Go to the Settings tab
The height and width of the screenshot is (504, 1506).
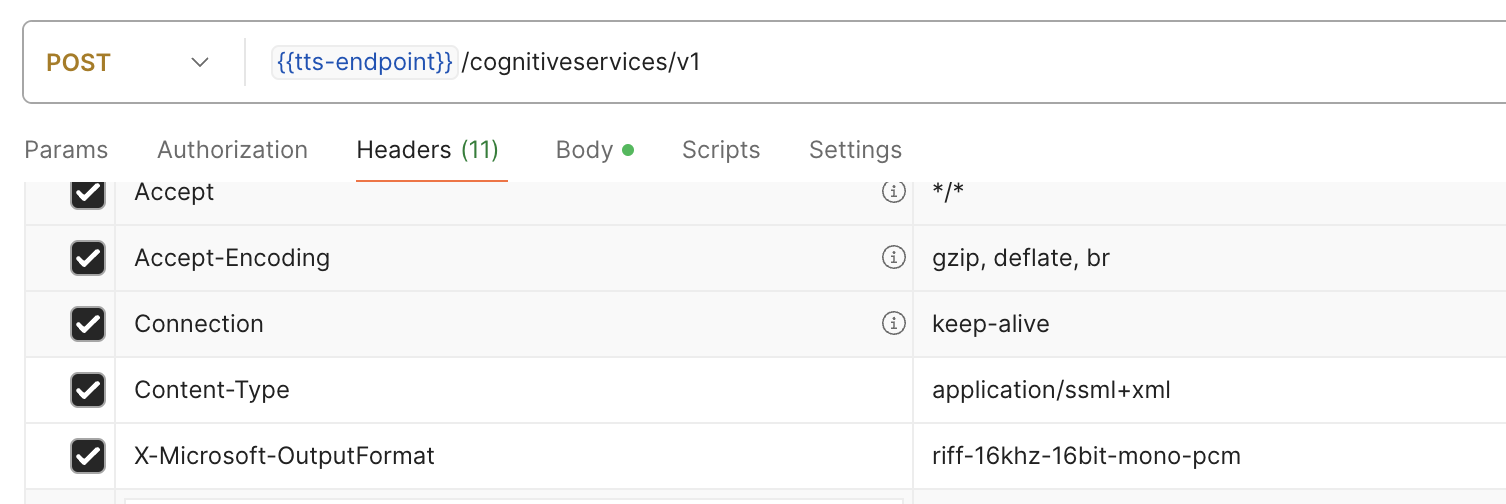(855, 150)
